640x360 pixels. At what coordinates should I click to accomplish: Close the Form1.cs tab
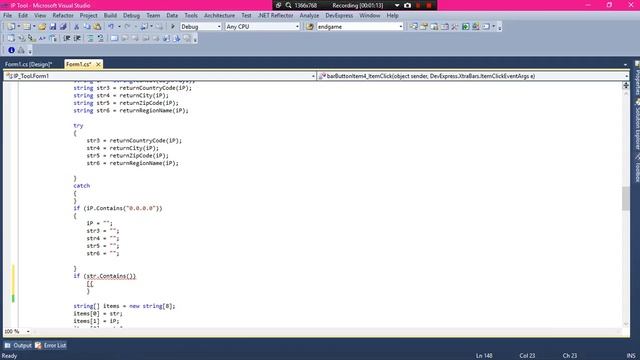[x=98, y=64]
